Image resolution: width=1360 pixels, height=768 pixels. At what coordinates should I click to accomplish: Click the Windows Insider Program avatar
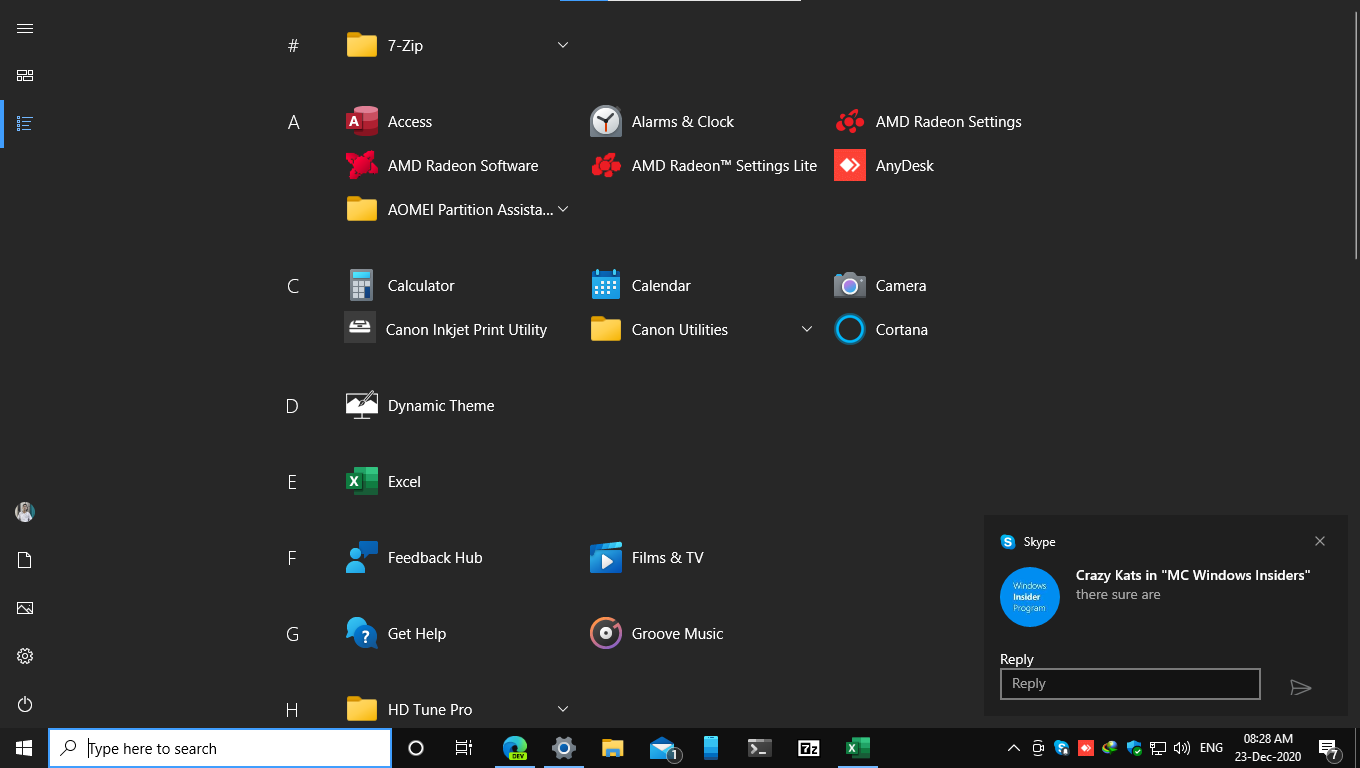click(1030, 597)
